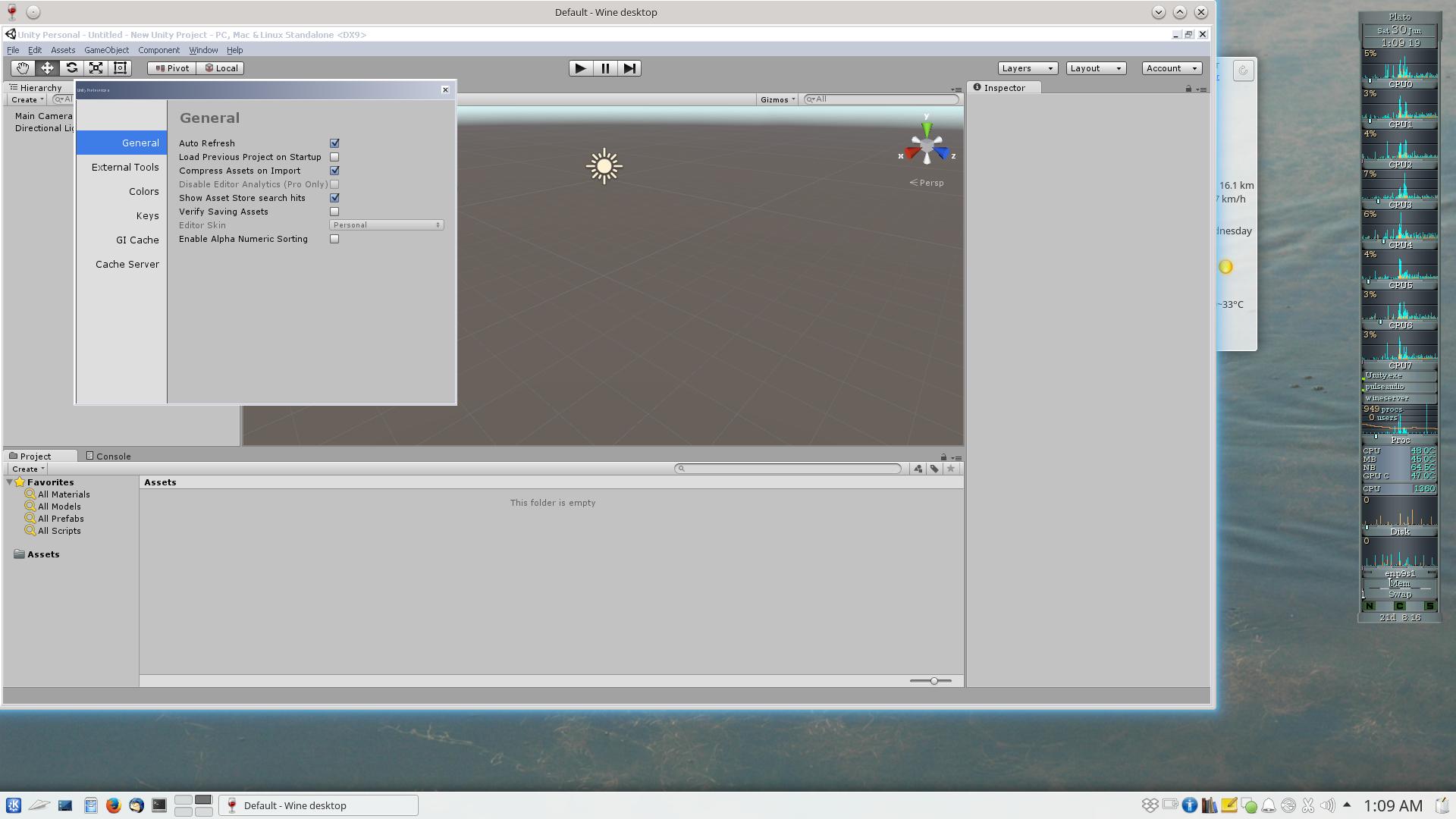Click the Project panel lock icon
This screenshot has height=819, width=1456.
[x=943, y=457]
